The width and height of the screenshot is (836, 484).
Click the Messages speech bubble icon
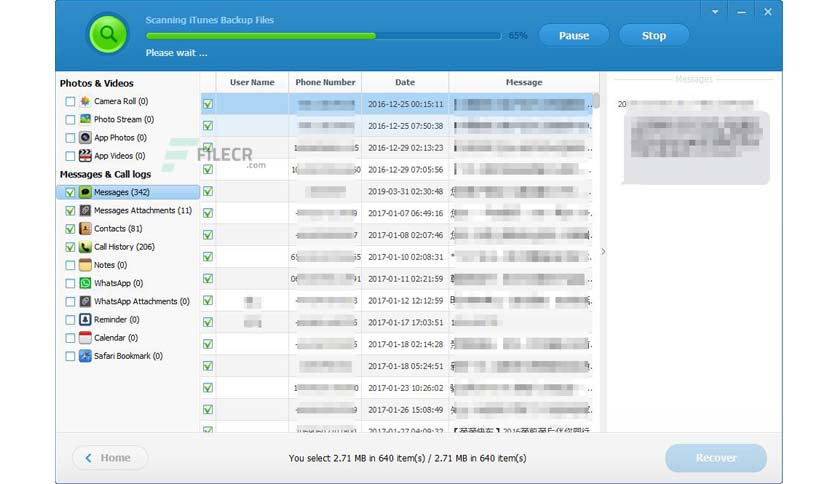(x=85, y=192)
